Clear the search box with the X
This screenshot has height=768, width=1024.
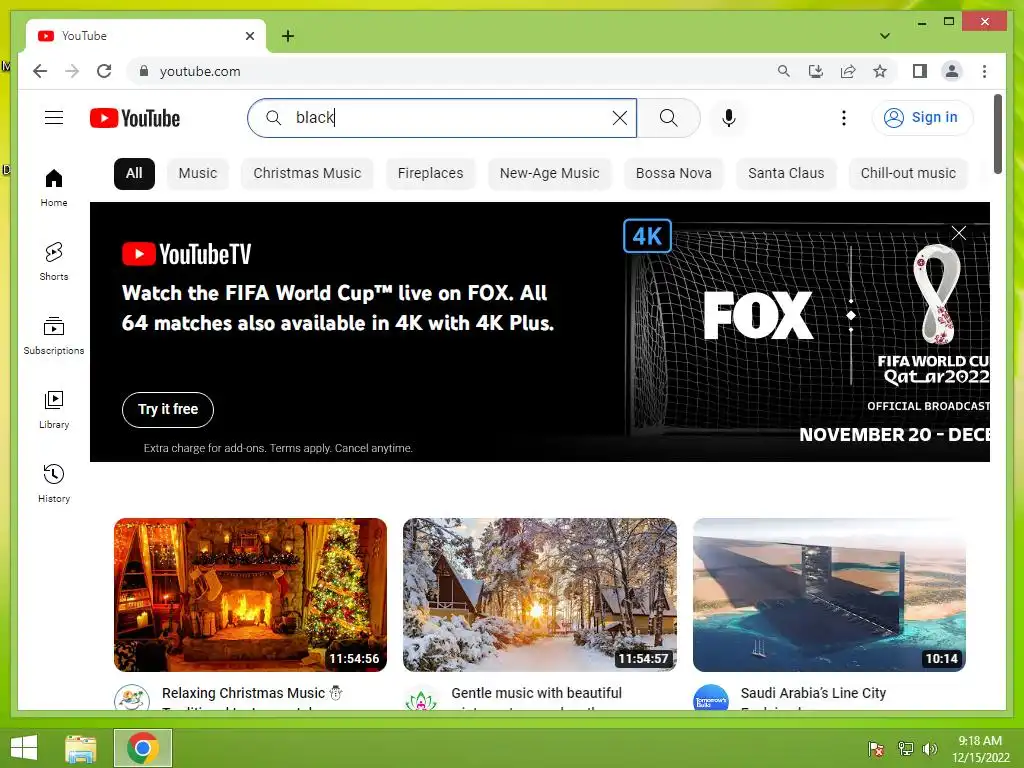click(x=619, y=118)
